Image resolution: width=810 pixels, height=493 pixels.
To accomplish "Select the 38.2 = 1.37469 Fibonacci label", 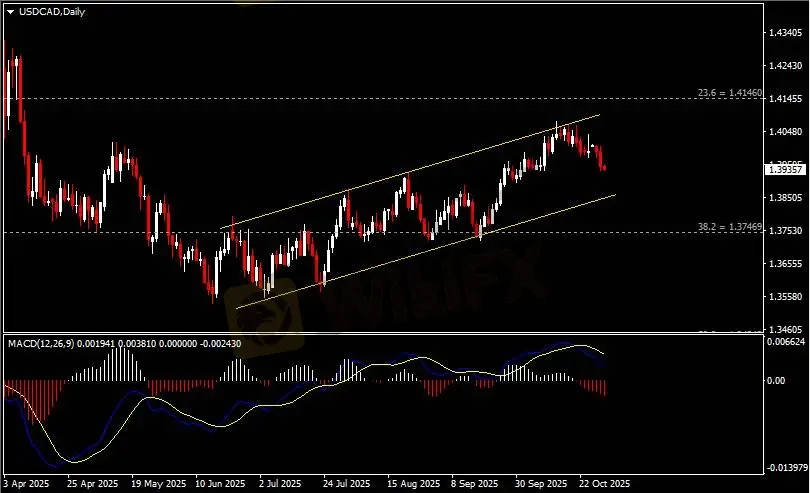I will click(x=729, y=226).
